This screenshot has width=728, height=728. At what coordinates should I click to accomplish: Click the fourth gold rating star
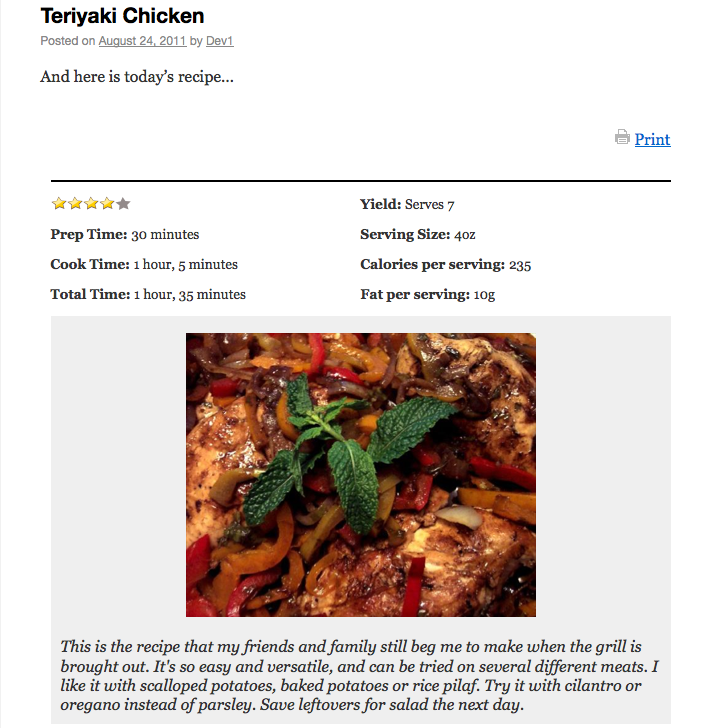(x=107, y=203)
